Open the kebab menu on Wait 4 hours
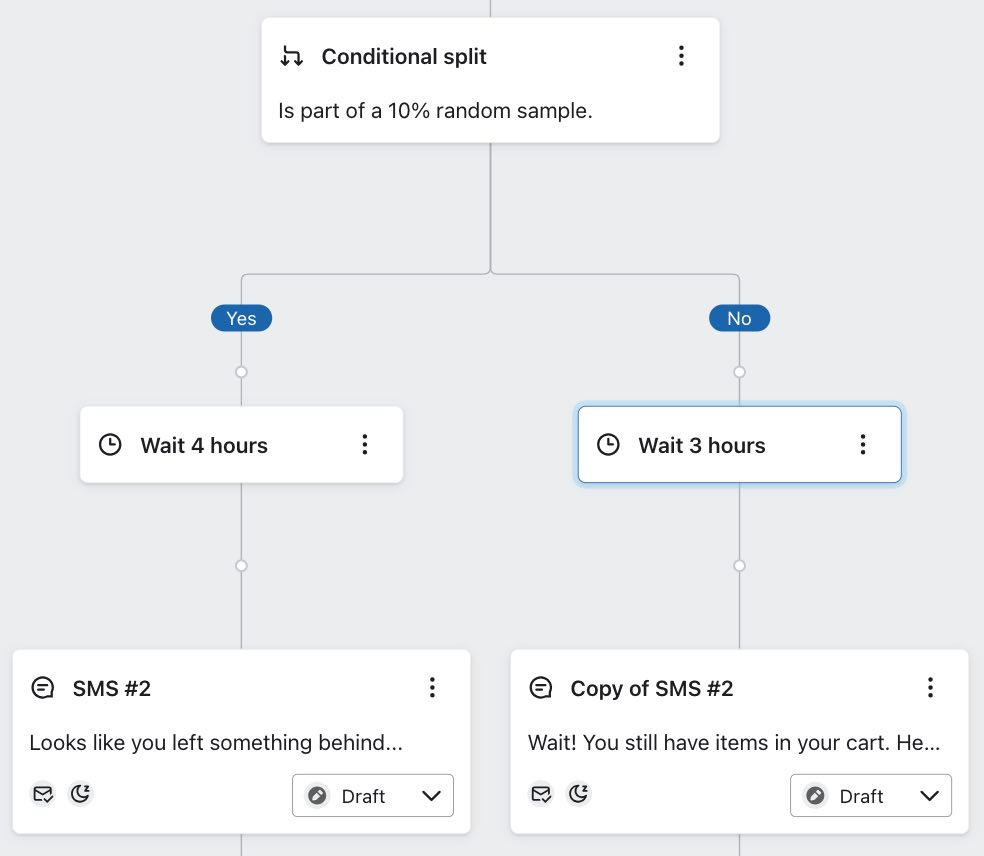This screenshot has height=856, width=984. tap(365, 444)
